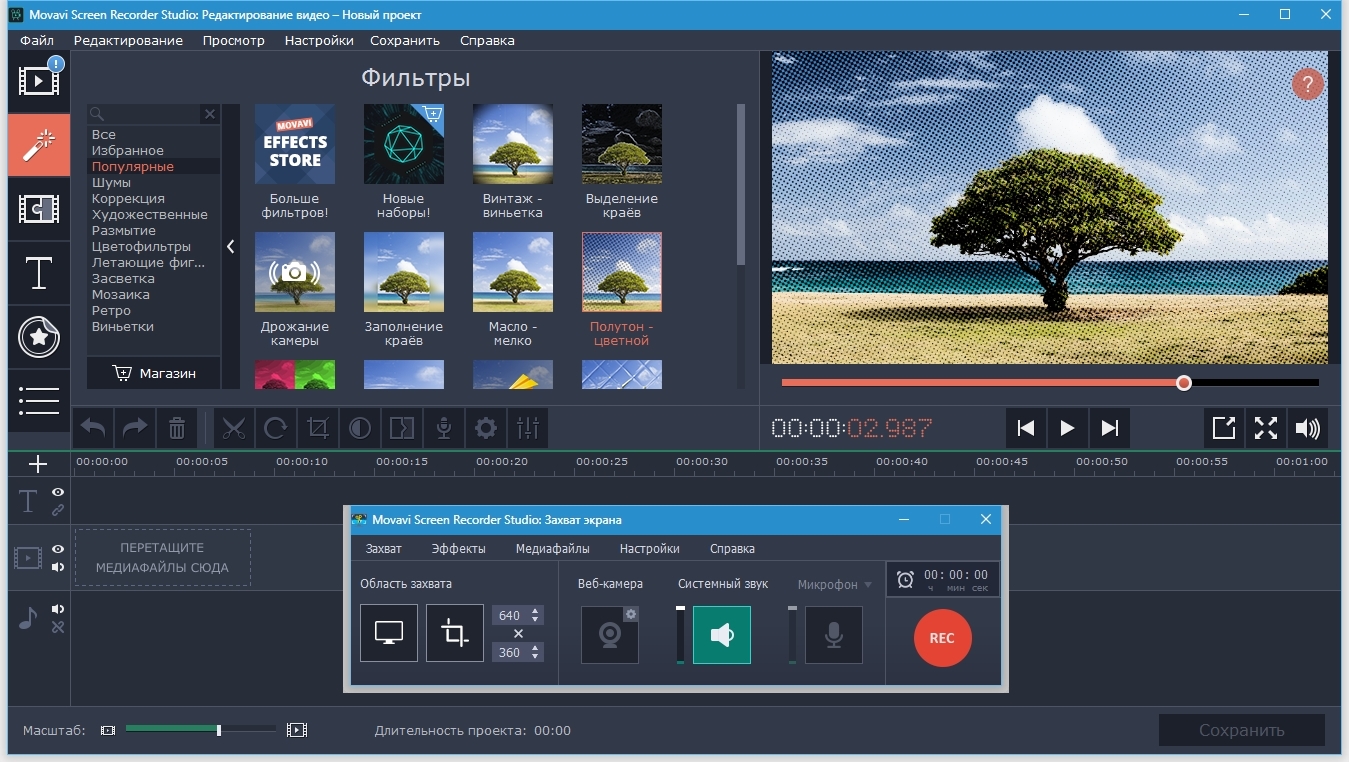Image resolution: width=1349 pixels, height=762 pixels.
Task: Increase capture width 640 stepper
Action: pos(536,611)
